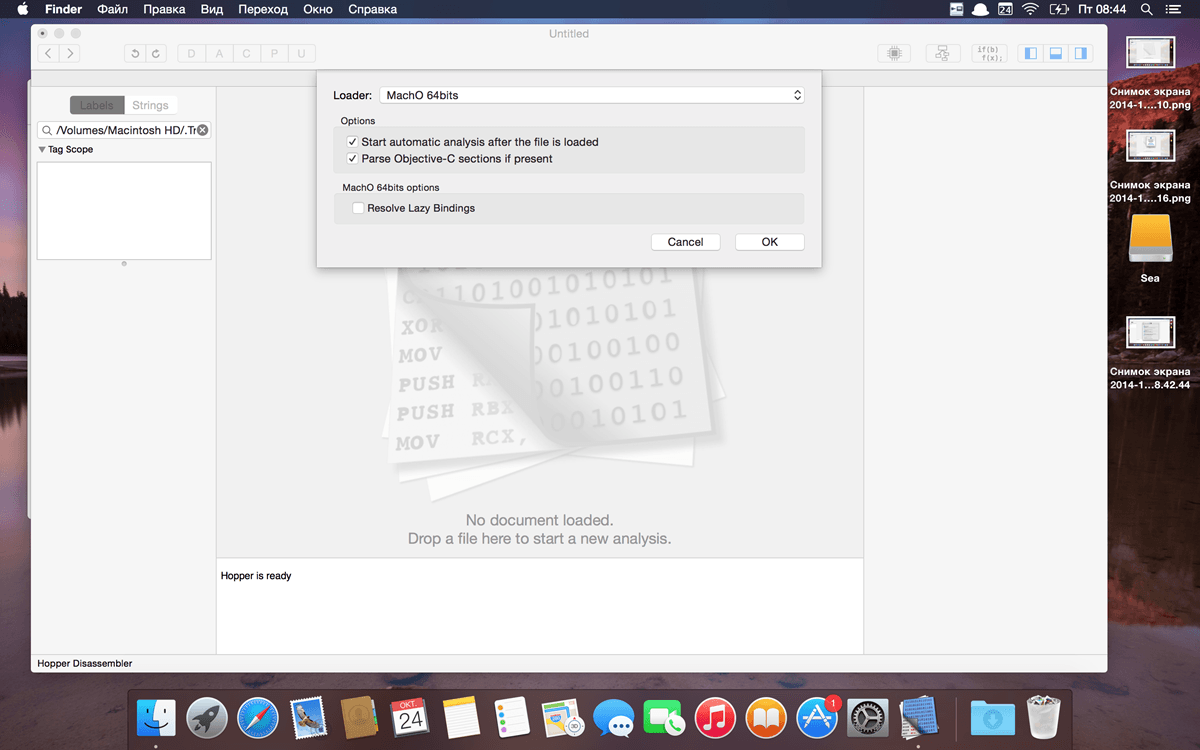Open System Preferences gear in Dock
Screen dimensions: 1200x750
pos(868,718)
